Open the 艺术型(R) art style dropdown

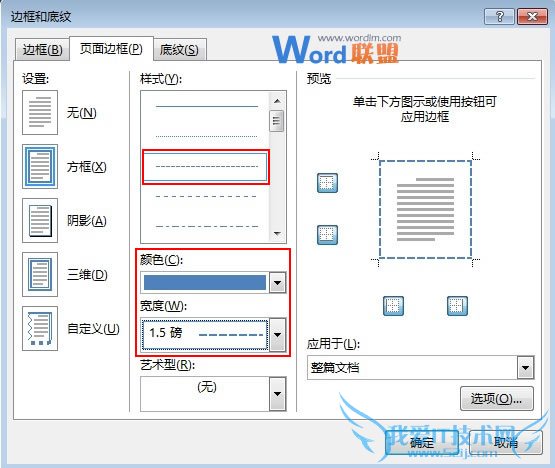click(x=278, y=394)
